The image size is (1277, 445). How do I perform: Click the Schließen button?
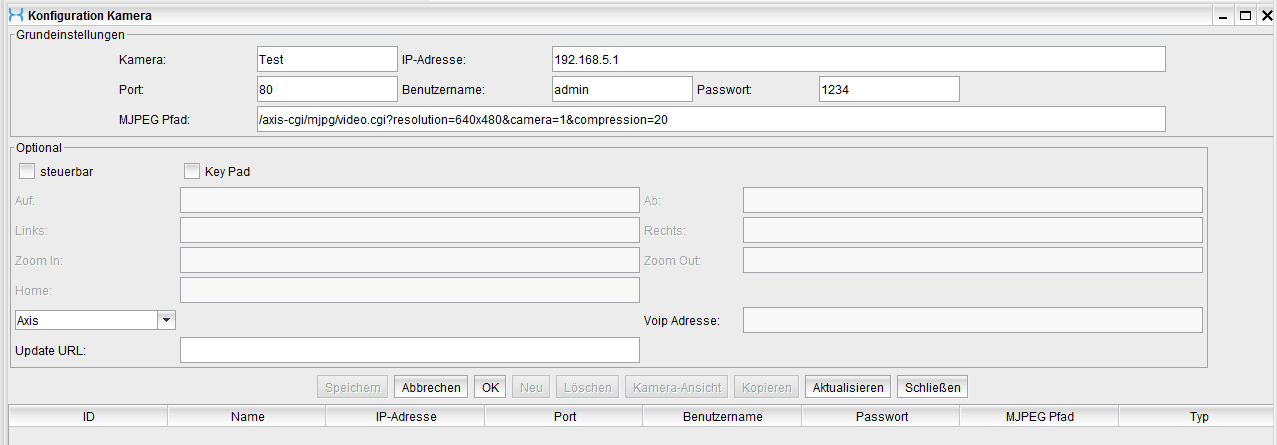tap(932, 388)
